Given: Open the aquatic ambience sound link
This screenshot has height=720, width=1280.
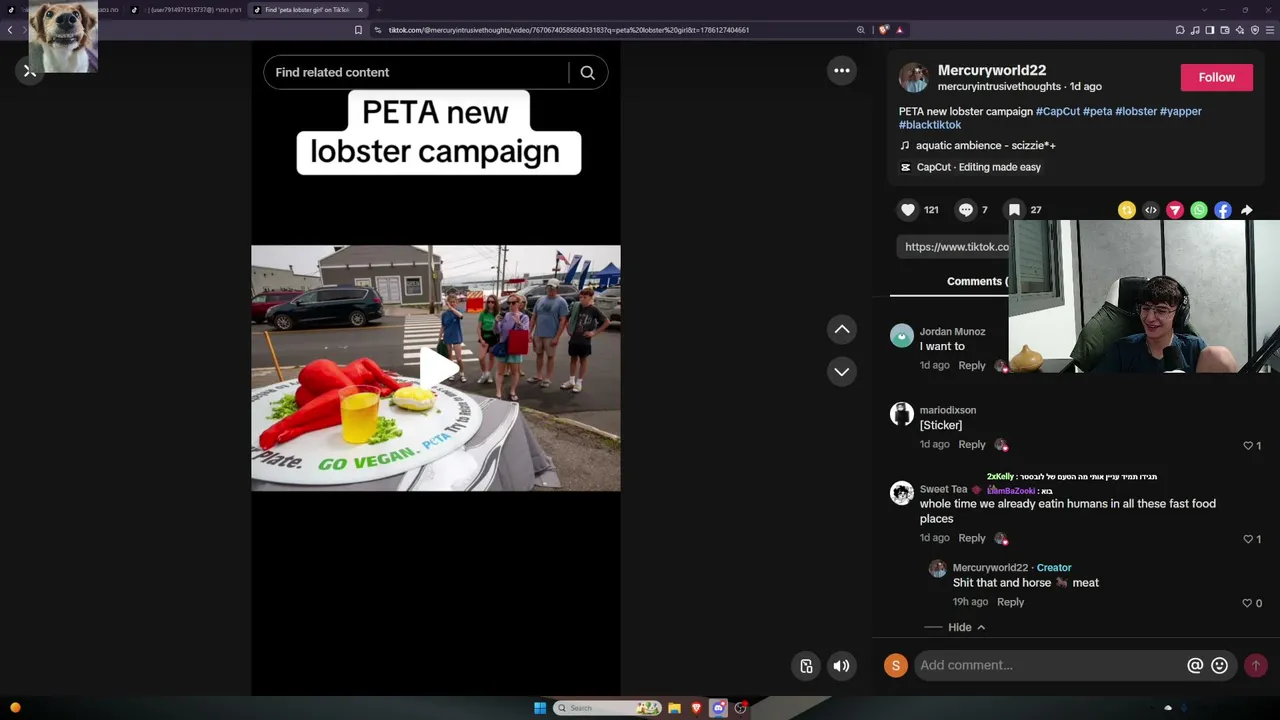Looking at the screenshot, I should tap(986, 146).
